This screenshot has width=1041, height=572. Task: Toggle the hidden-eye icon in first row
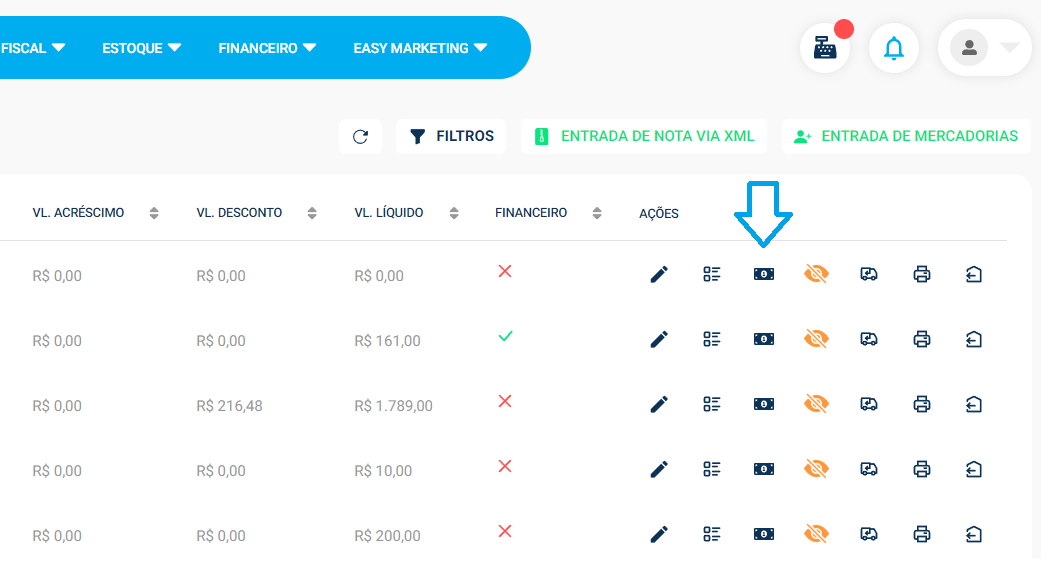click(x=817, y=274)
